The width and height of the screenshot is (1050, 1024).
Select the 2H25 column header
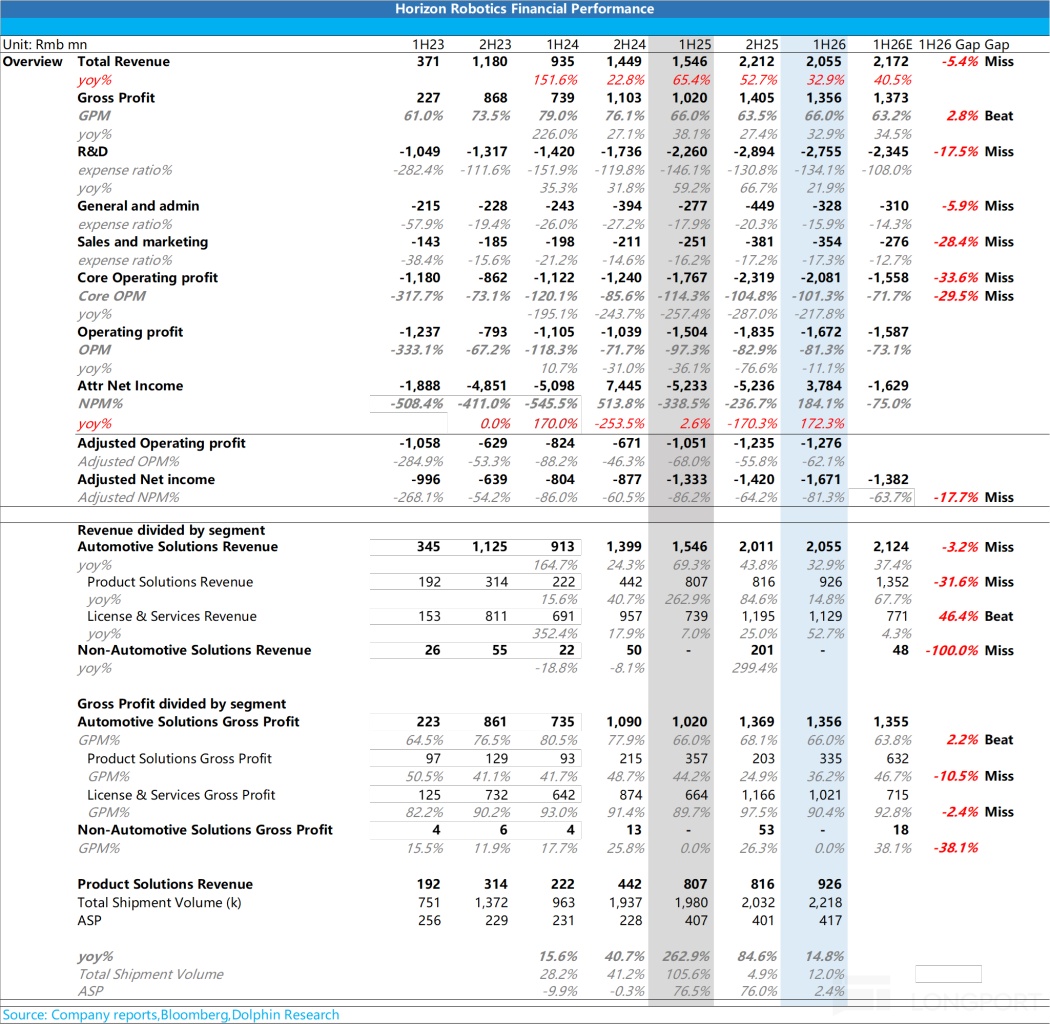coord(762,44)
